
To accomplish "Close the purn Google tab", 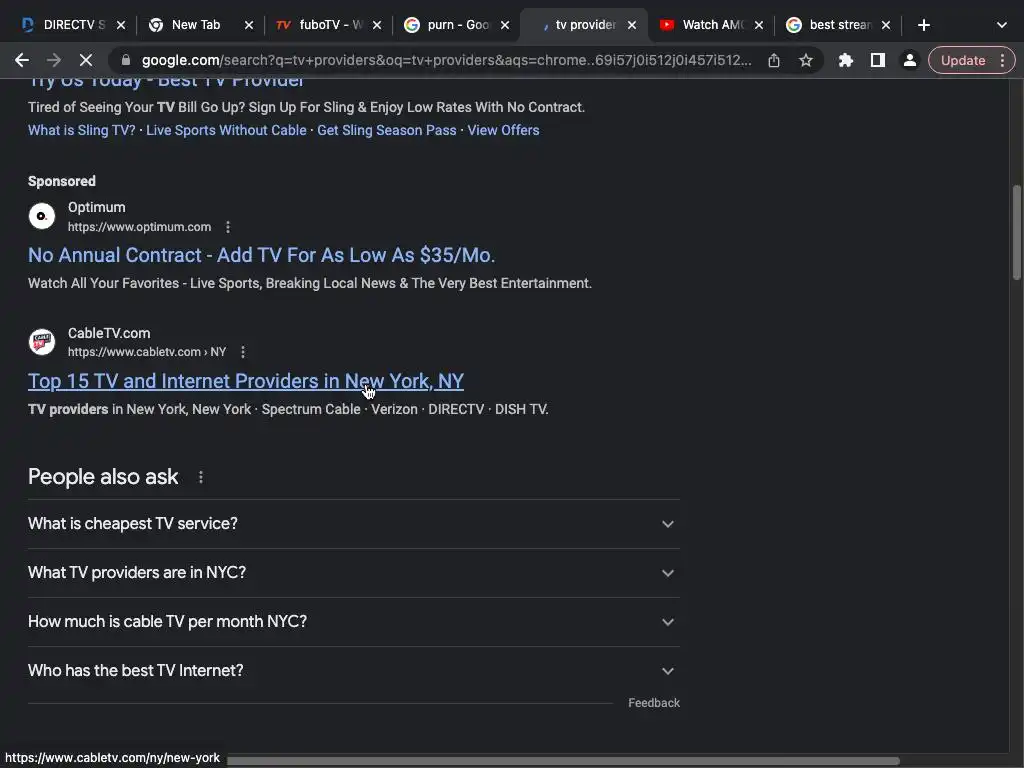I will click(505, 25).
